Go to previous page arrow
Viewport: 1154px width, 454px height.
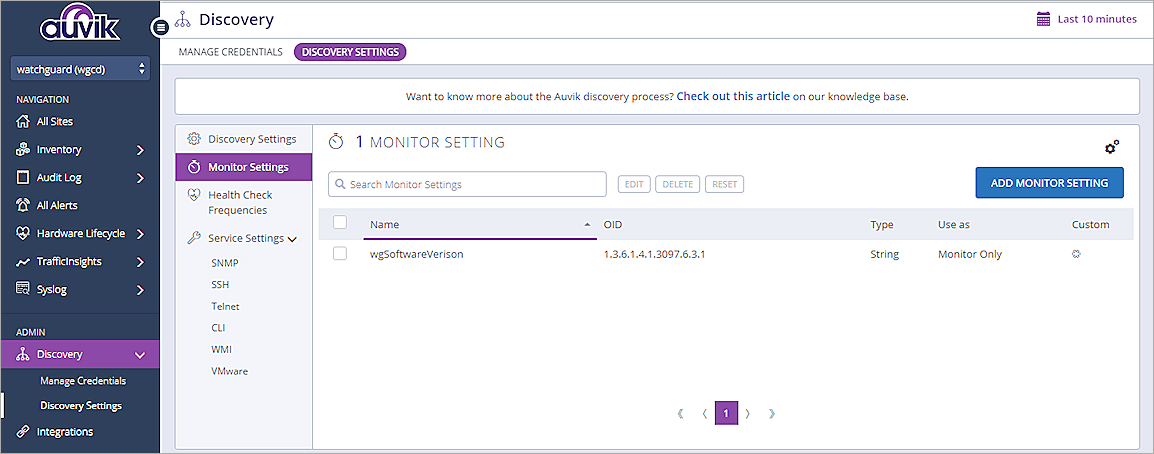coord(704,414)
